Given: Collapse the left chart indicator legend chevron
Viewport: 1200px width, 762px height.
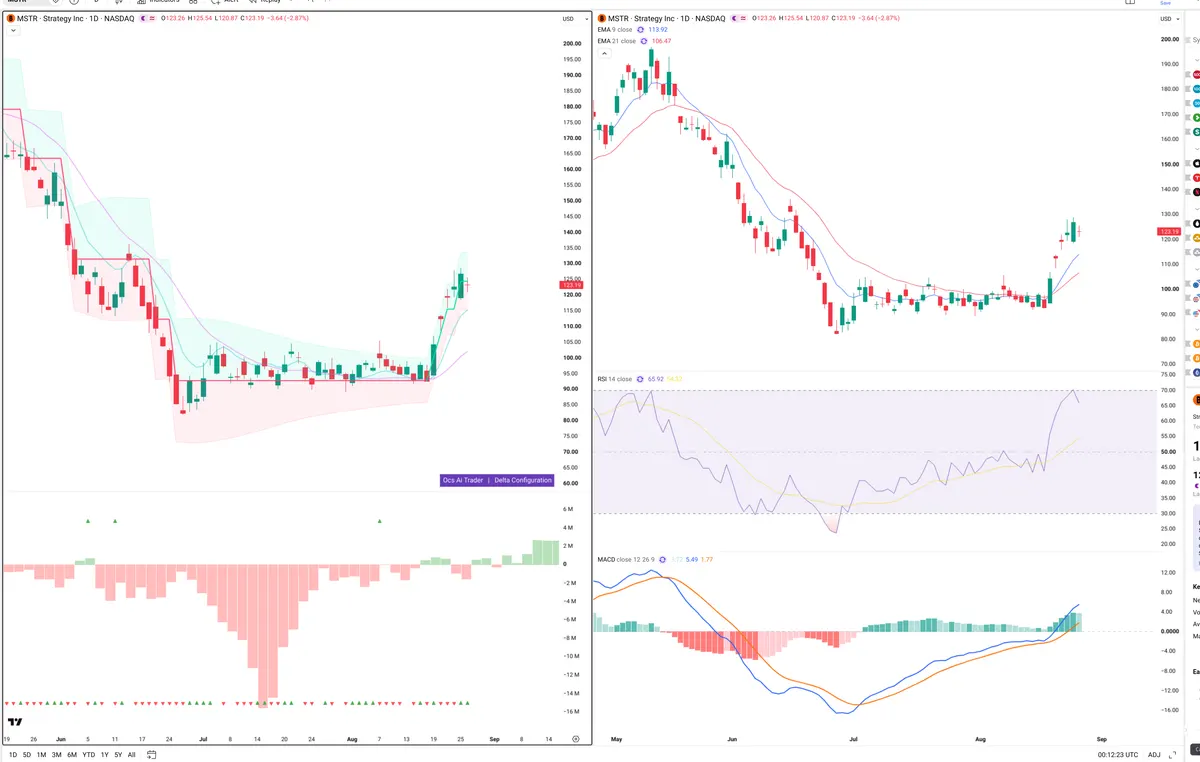Looking at the screenshot, I should pos(12,31).
